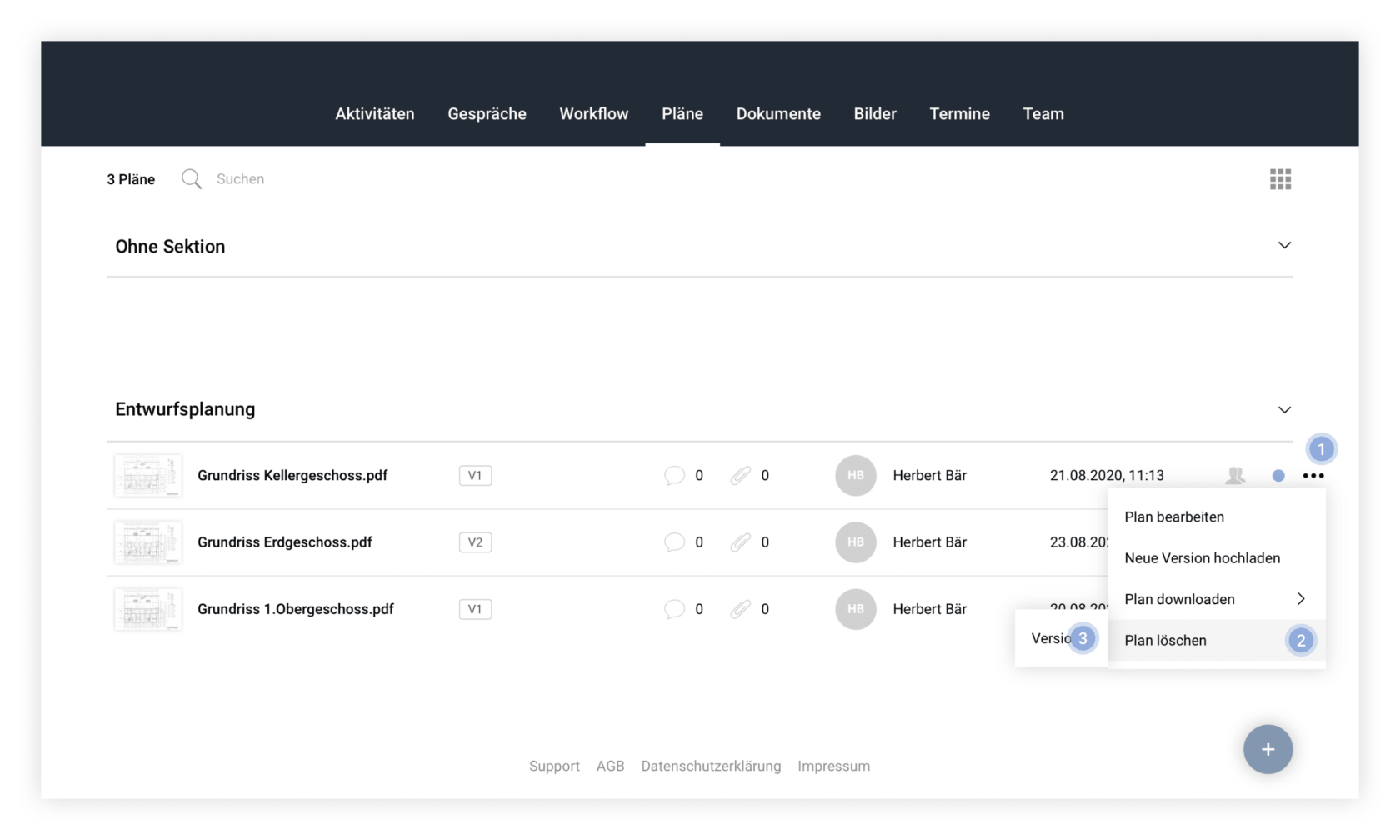This screenshot has height=840, width=1400.
Task: Switch to grid view icon
Action: tap(1280, 179)
